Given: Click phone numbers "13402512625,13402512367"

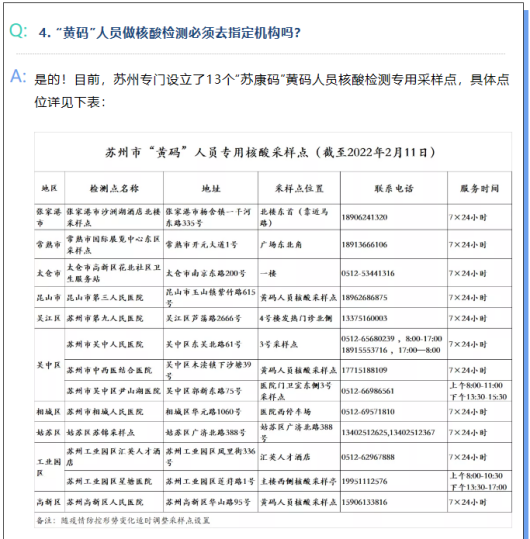Looking at the screenshot, I should tap(388, 432).
